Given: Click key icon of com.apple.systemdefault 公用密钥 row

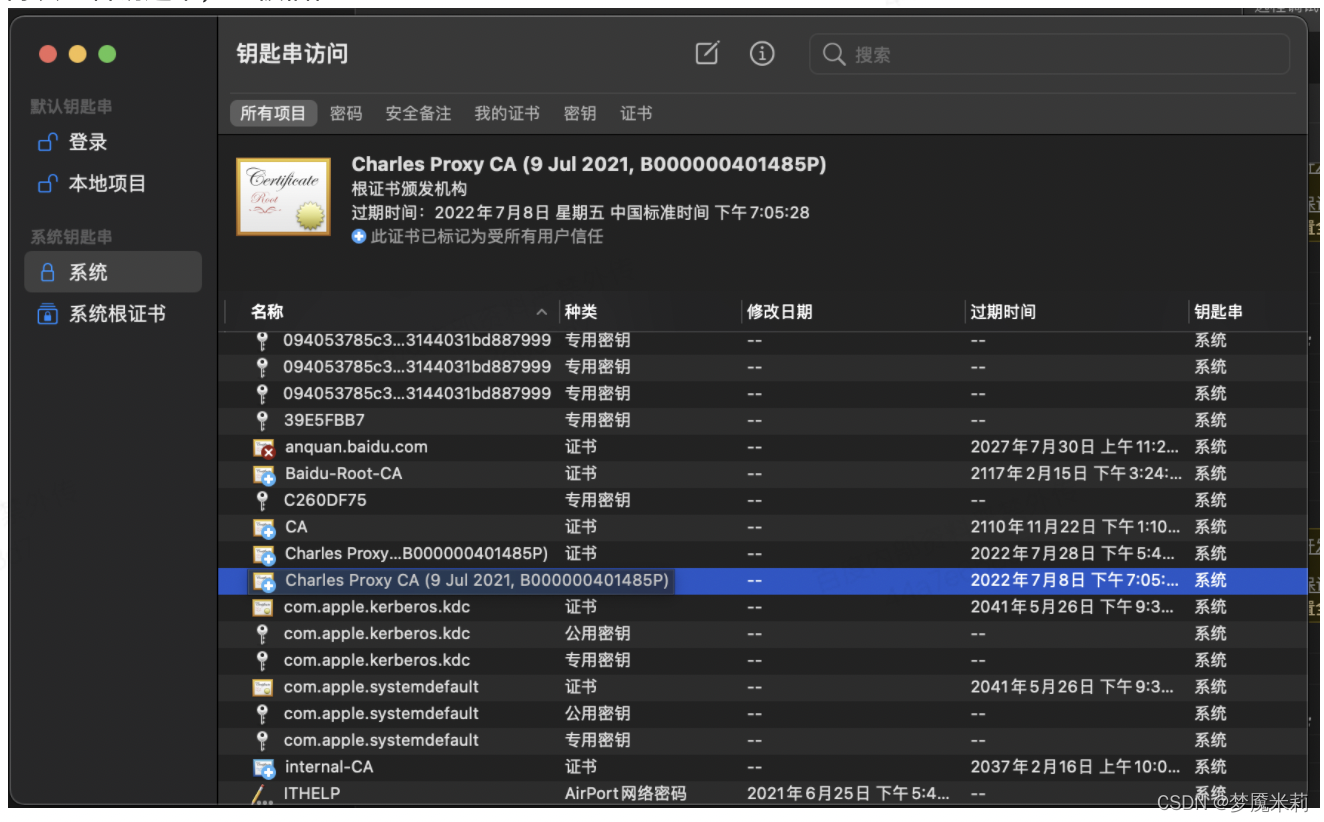Looking at the screenshot, I should pos(262,714).
